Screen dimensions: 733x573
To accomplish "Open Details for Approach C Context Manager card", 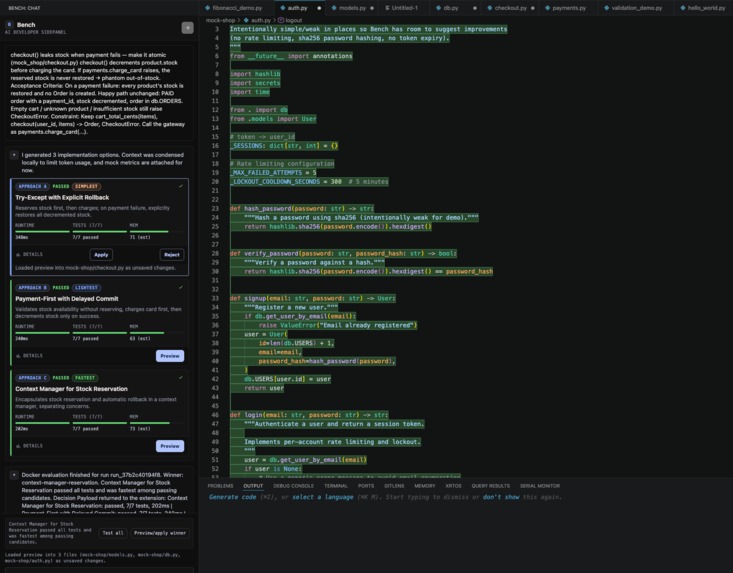I will click(29, 446).
